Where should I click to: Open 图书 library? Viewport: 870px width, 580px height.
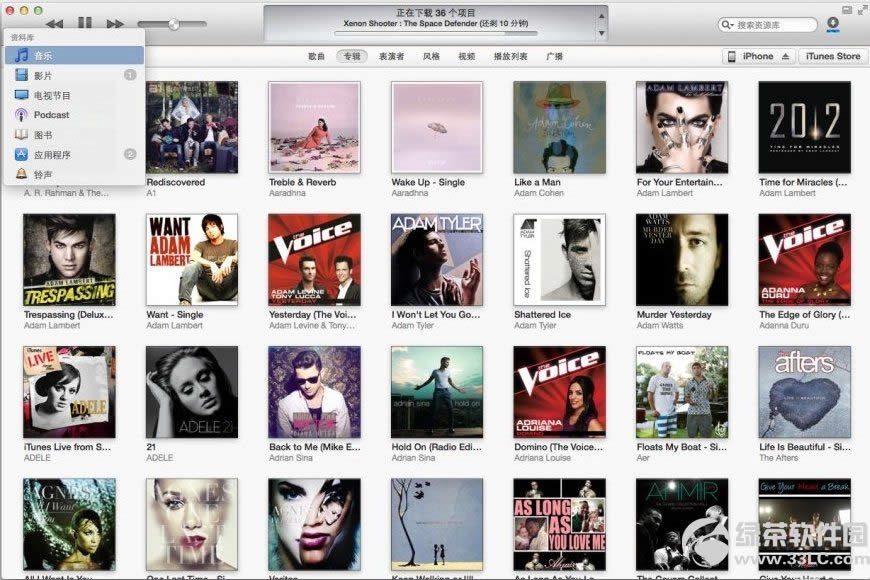point(74,135)
